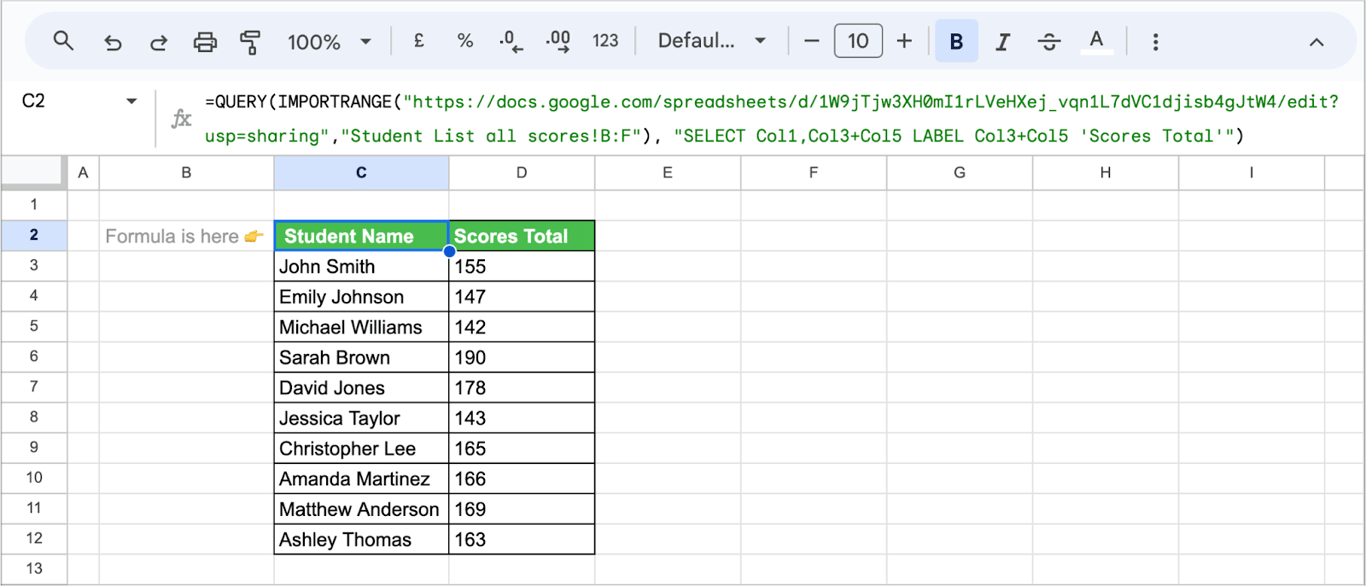Select the Matthew Anderson cell
The height and width of the screenshot is (586, 1366).
(x=361, y=509)
